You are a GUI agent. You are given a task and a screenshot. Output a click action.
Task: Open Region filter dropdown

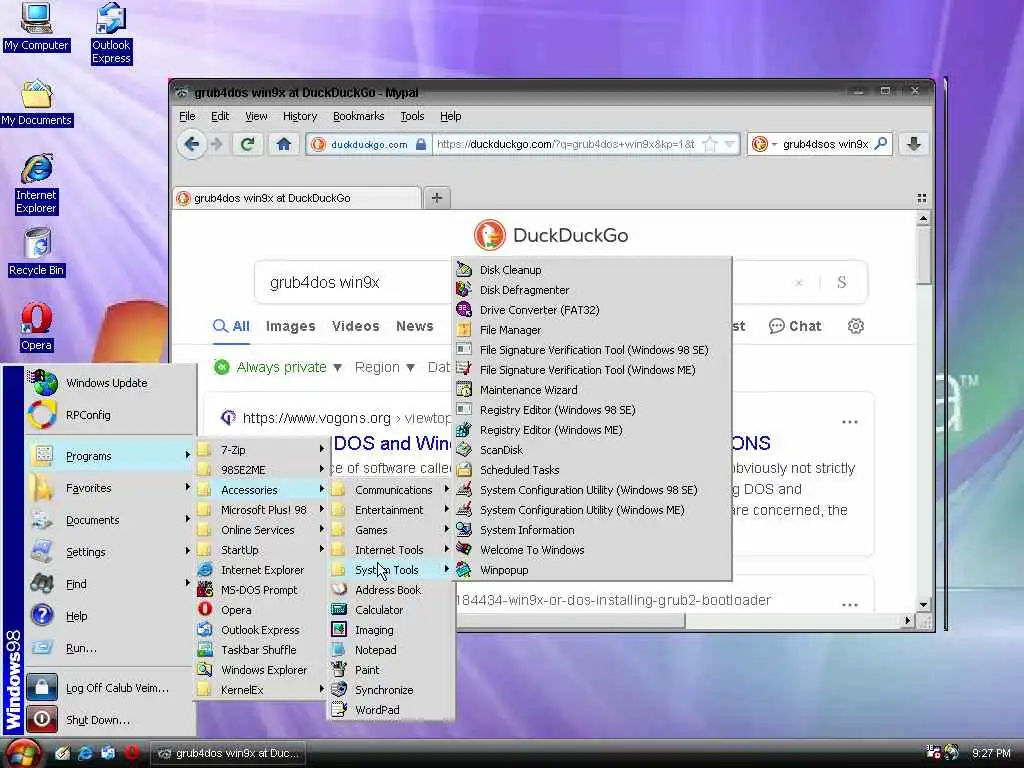click(x=384, y=367)
